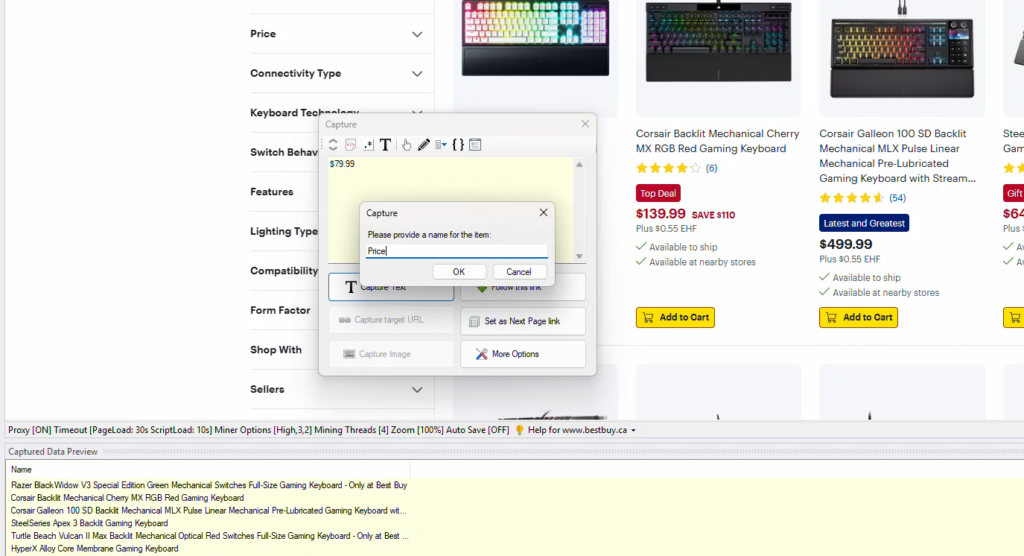Click the Capture Text button
This screenshot has width=1024, height=556.
tap(391, 287)
